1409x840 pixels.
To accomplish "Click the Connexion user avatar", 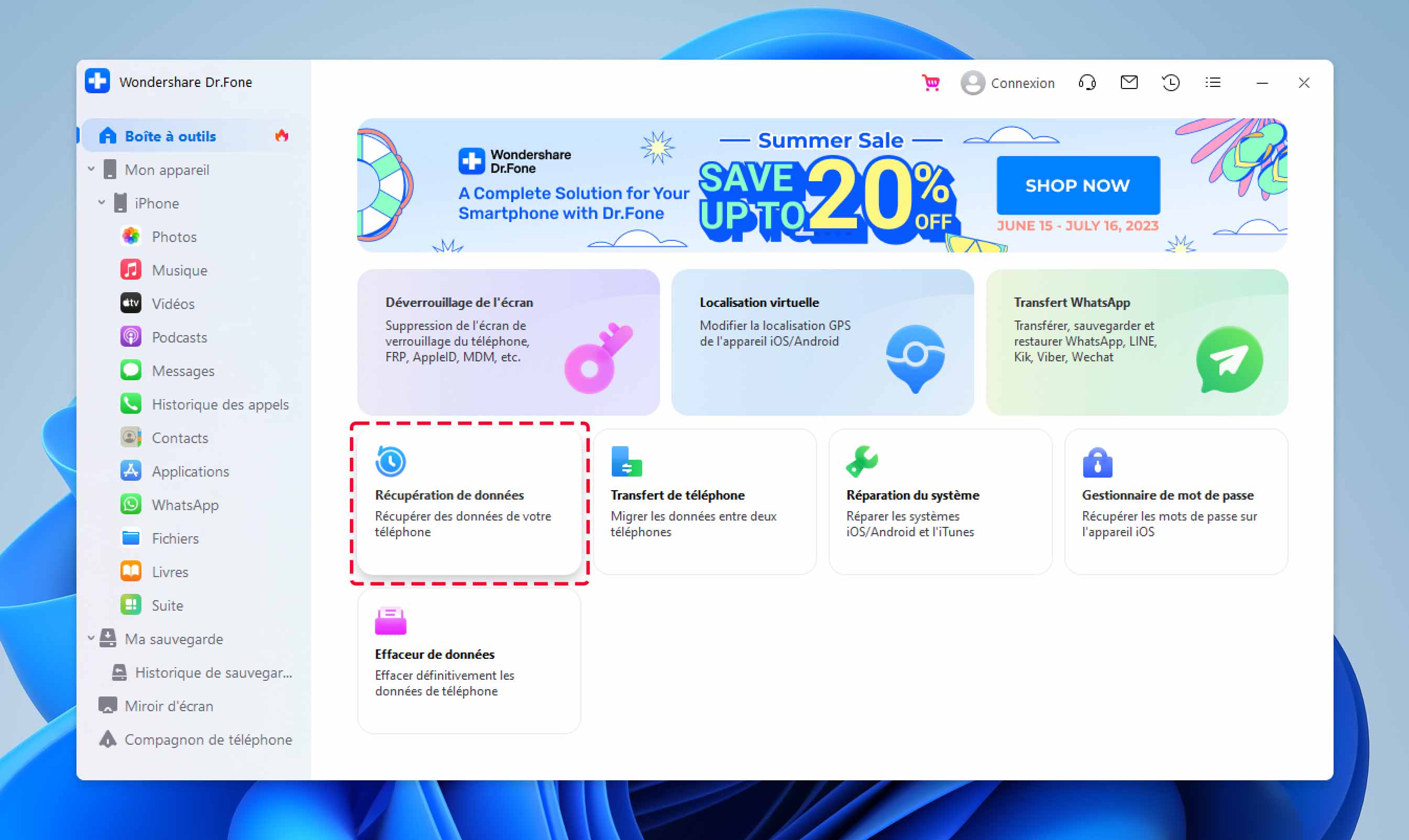I will click(973, 83).
